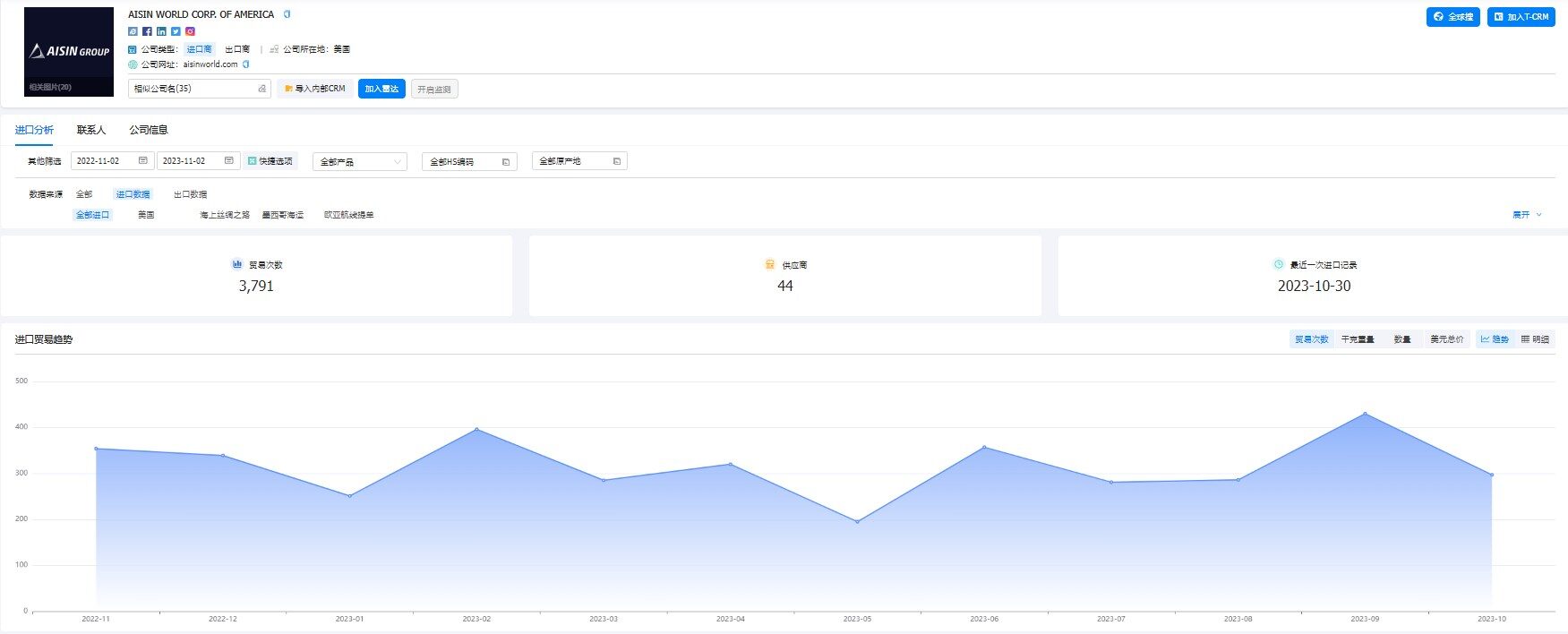Copy company name using icon beside title

(287, 14)
